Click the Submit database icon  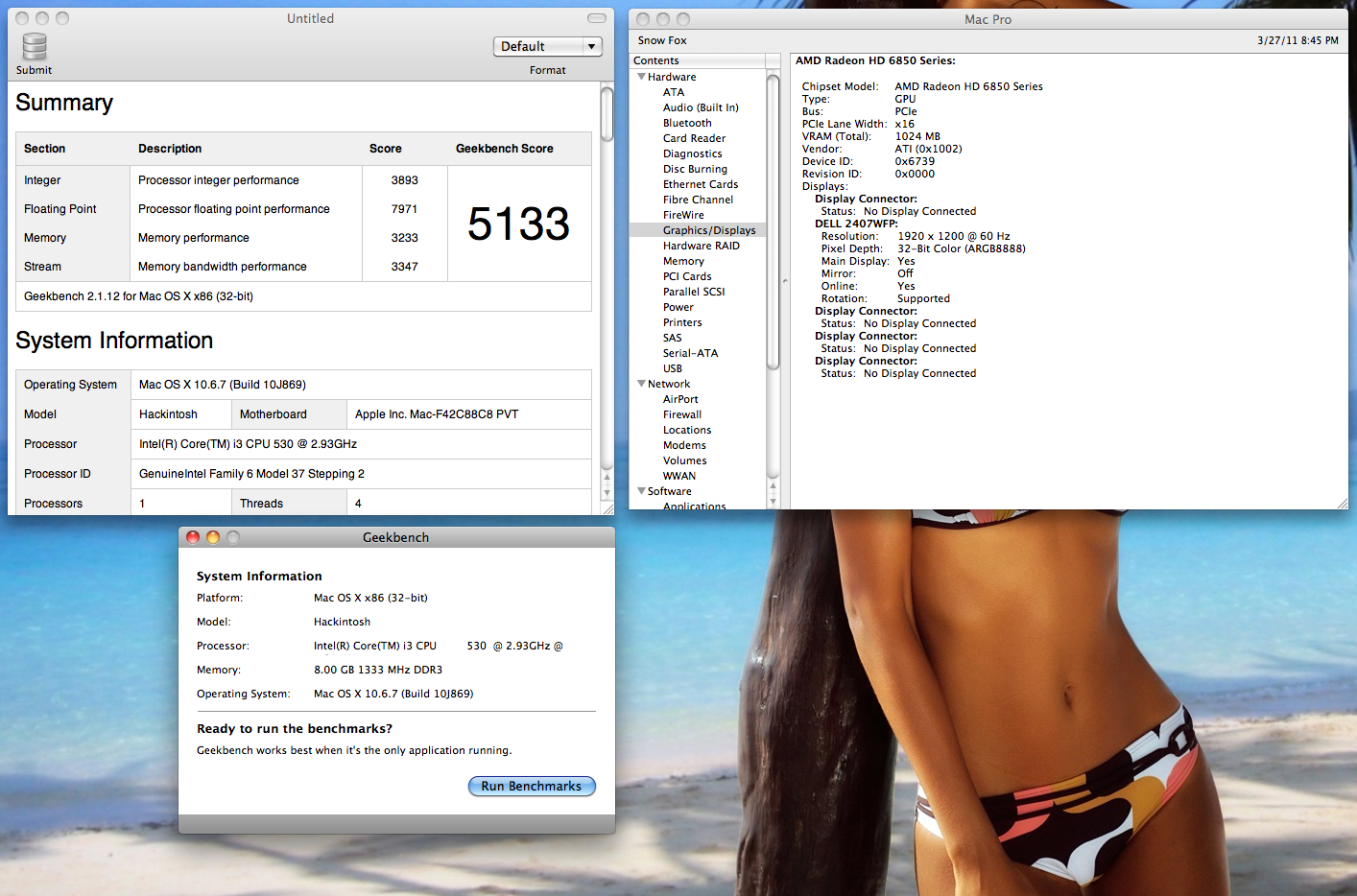tap(35, 46)
